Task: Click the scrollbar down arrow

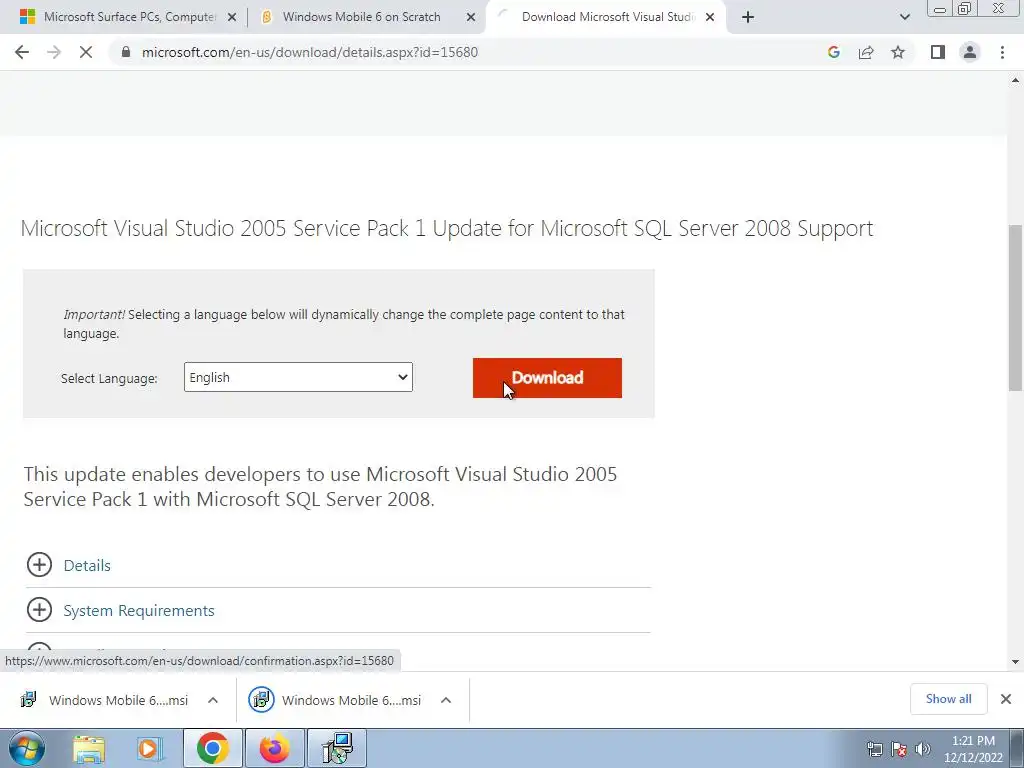Action: [x=1015, y=662]
